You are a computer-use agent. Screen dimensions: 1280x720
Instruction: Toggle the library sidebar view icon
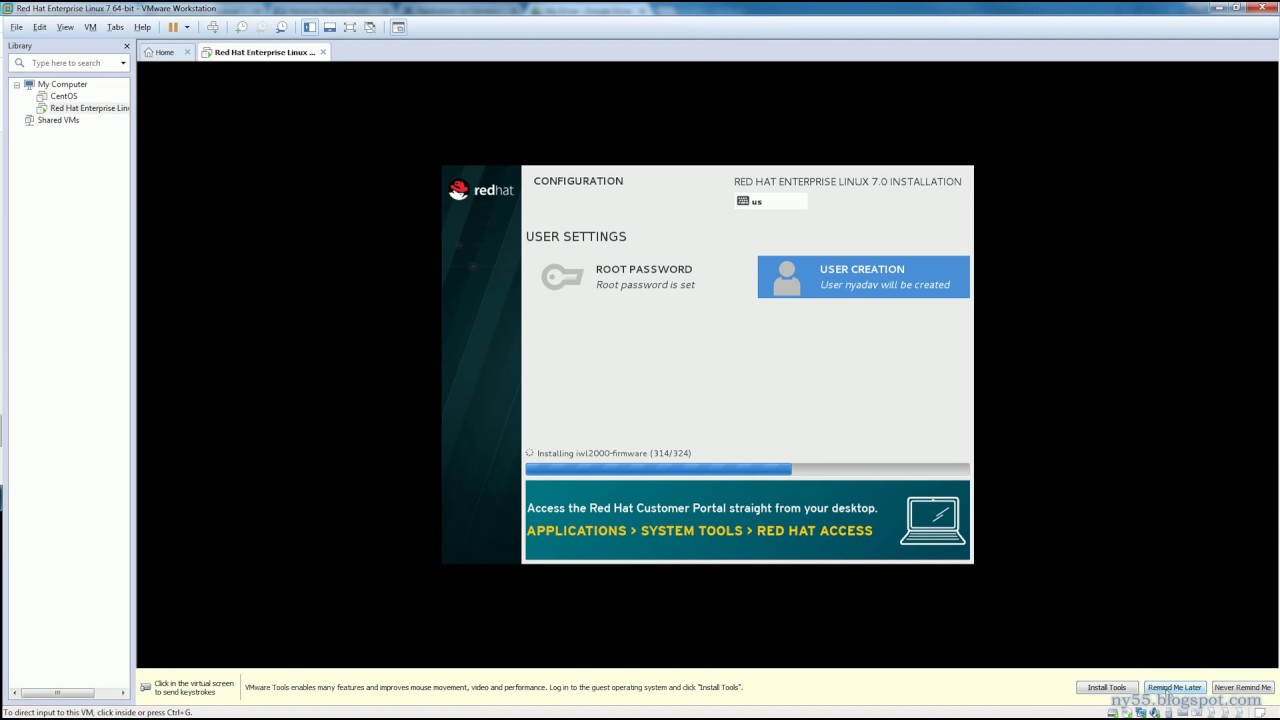pyautogui.click(x=310, y=27)
